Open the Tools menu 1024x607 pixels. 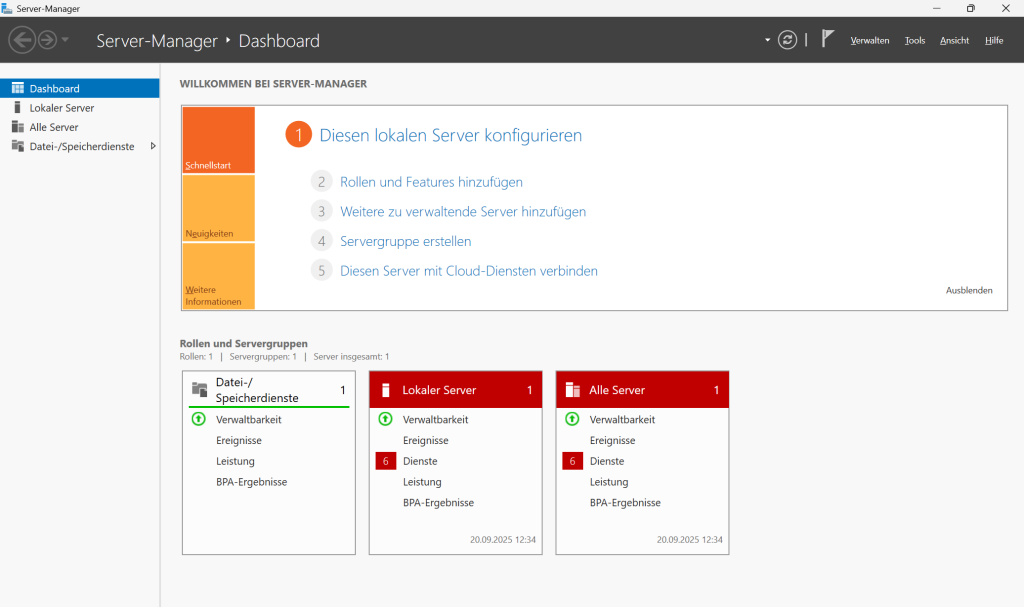914,40
